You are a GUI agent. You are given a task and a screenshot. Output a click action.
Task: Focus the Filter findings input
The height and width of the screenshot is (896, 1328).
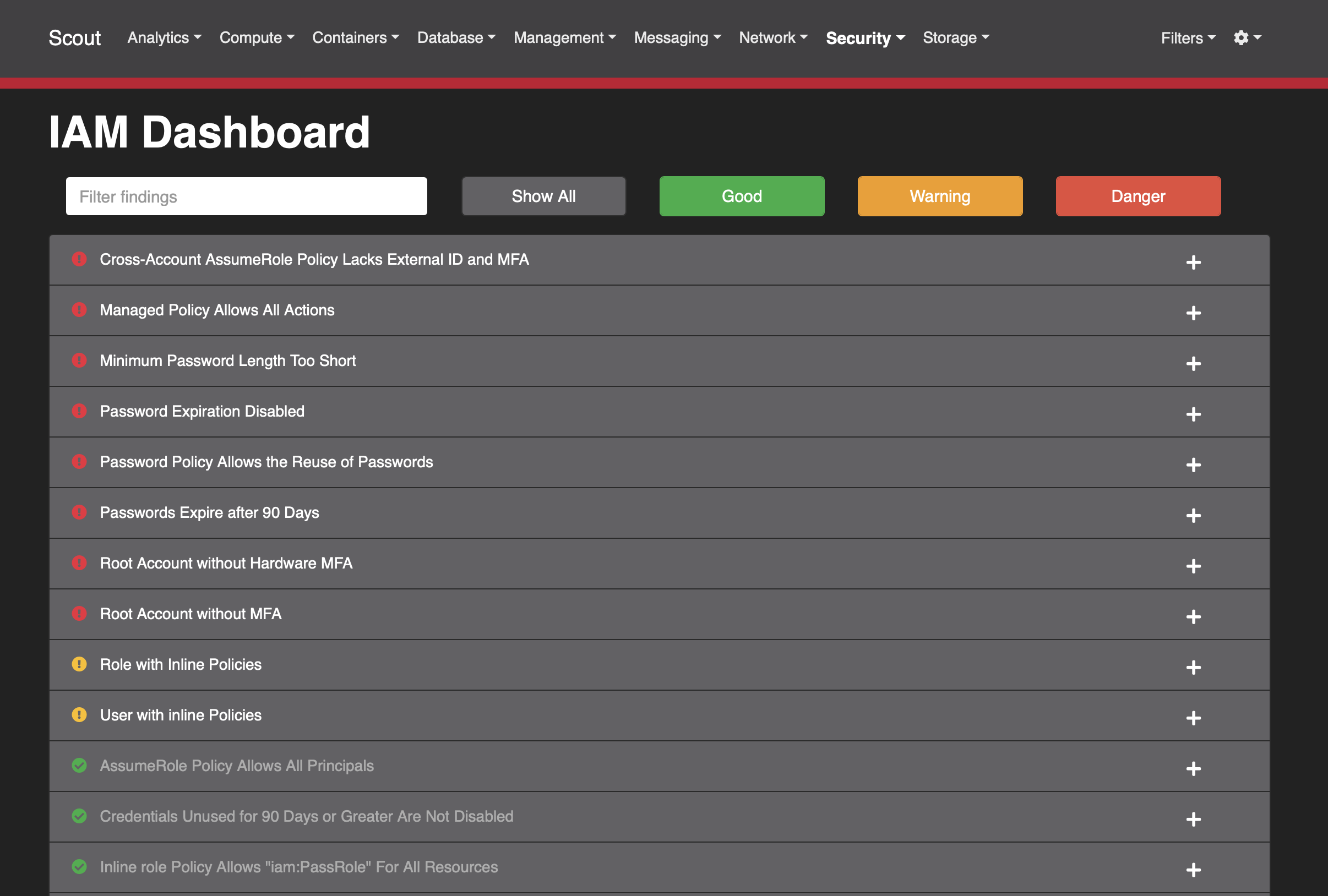tap(246, 196)
